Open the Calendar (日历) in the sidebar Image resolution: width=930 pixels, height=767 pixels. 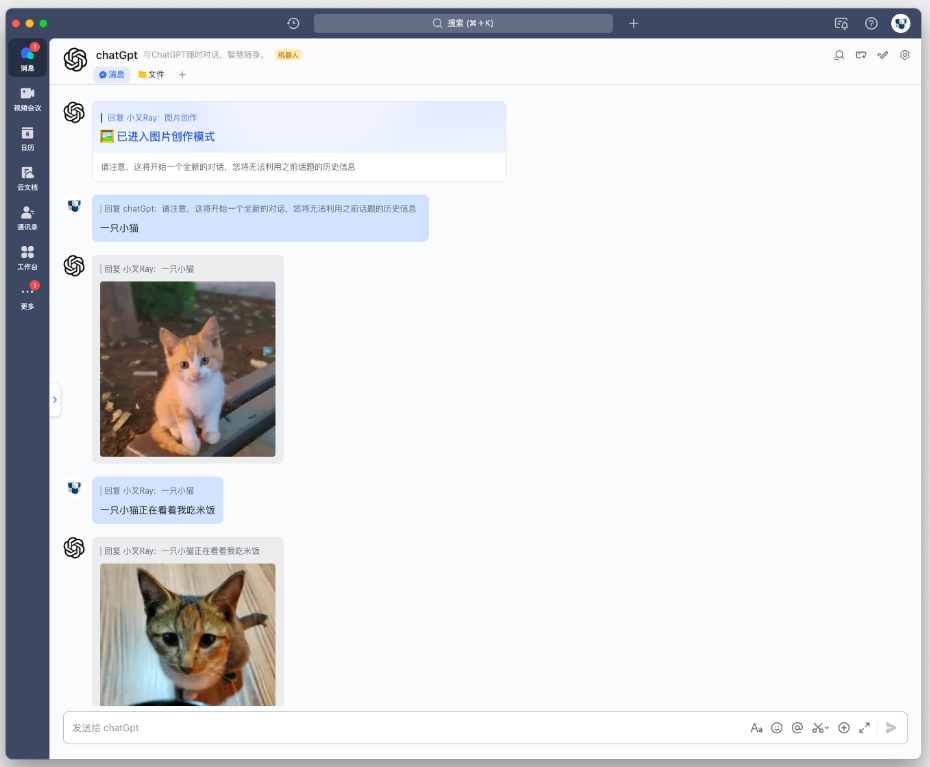(27, 138)
